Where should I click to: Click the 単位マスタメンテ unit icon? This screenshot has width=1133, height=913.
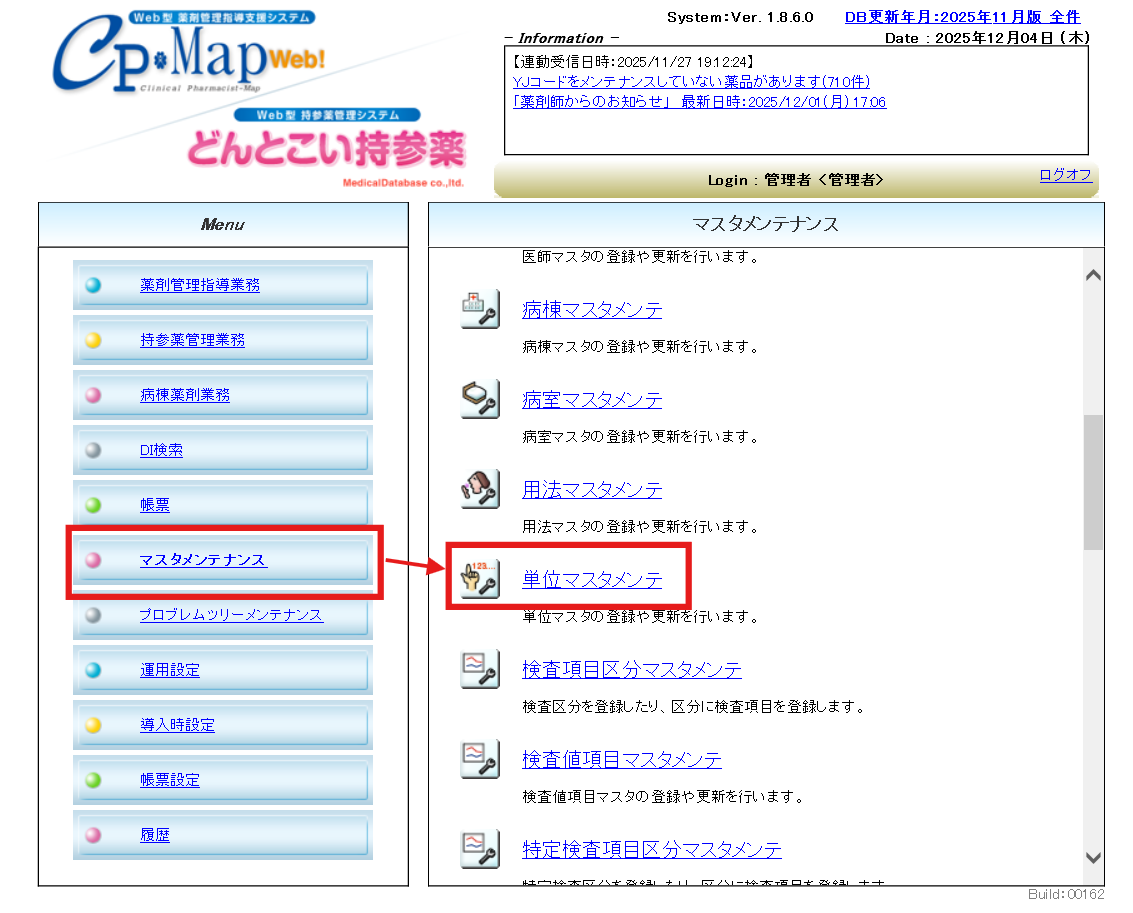pyautogui.click(x=479, y=580)
